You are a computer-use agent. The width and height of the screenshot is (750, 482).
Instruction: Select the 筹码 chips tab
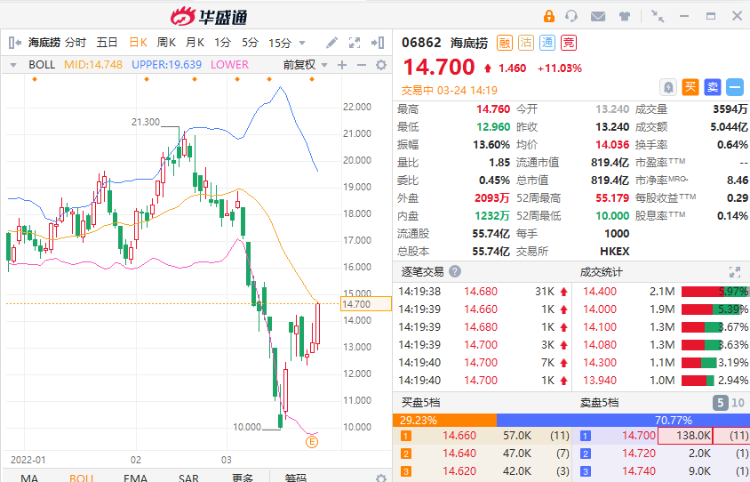click(296, 478)
